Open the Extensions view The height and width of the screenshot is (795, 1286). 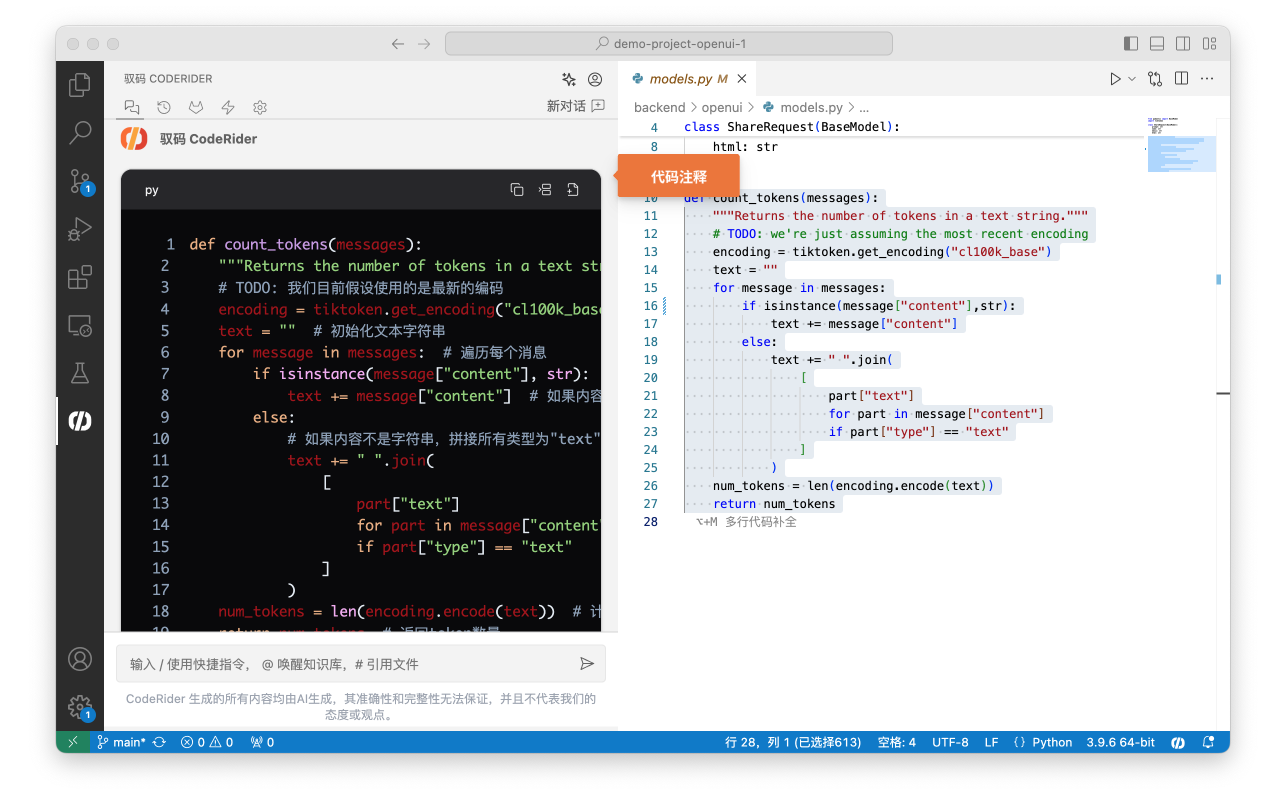pyautogui.click(x=80, y=277)
